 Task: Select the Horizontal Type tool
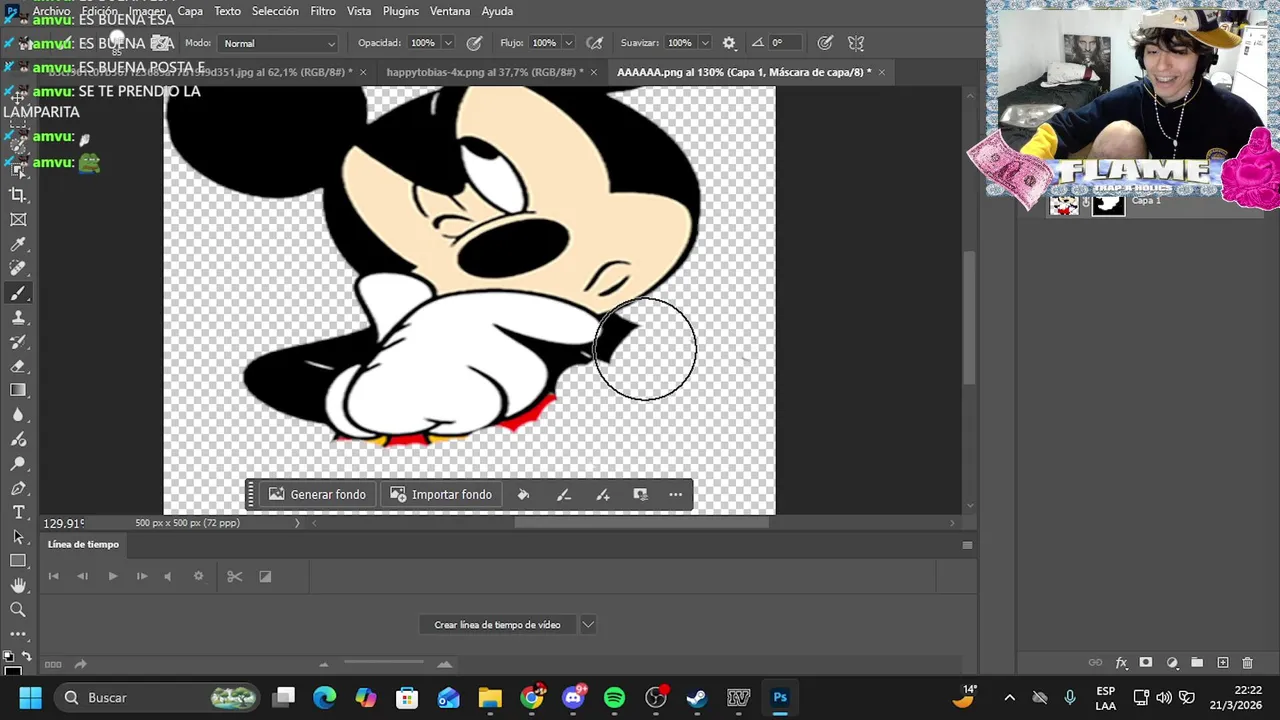pos(18,512)
